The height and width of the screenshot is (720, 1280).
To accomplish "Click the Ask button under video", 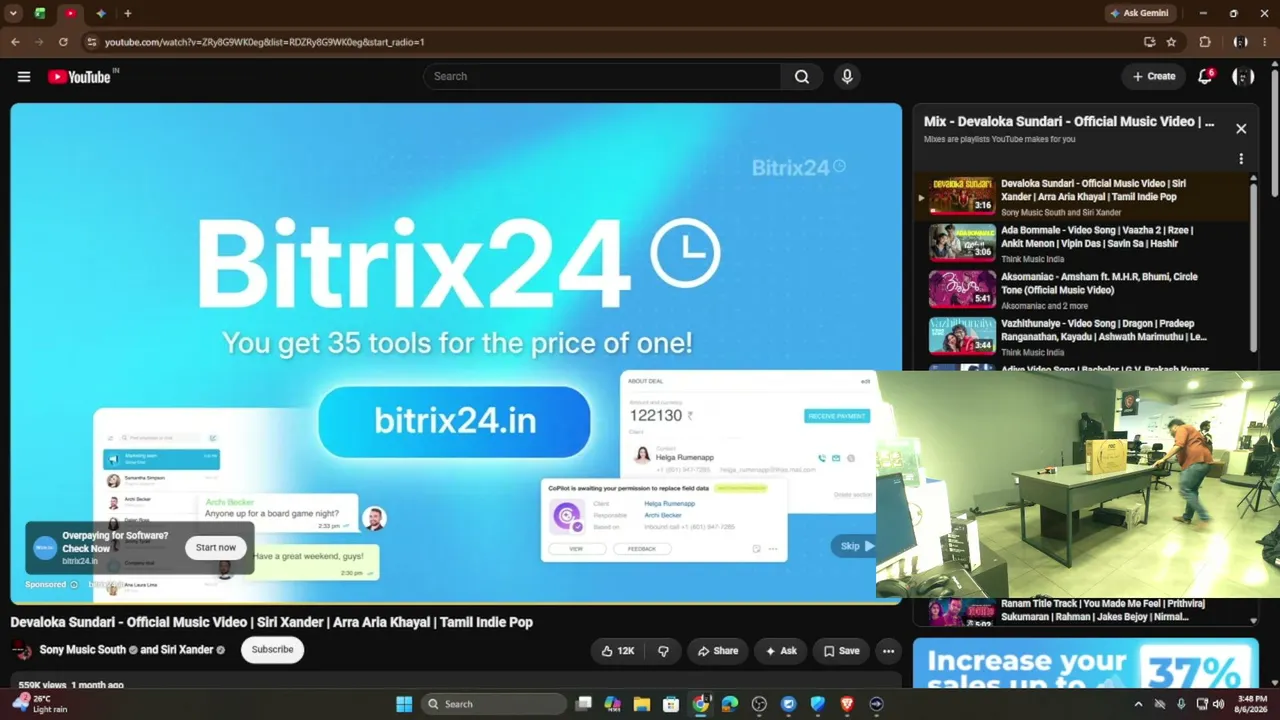I will [x=781, y=651].
